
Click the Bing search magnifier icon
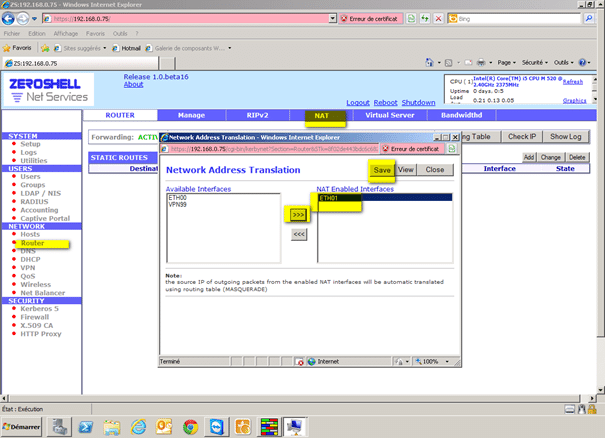click(x=588, y=19)
